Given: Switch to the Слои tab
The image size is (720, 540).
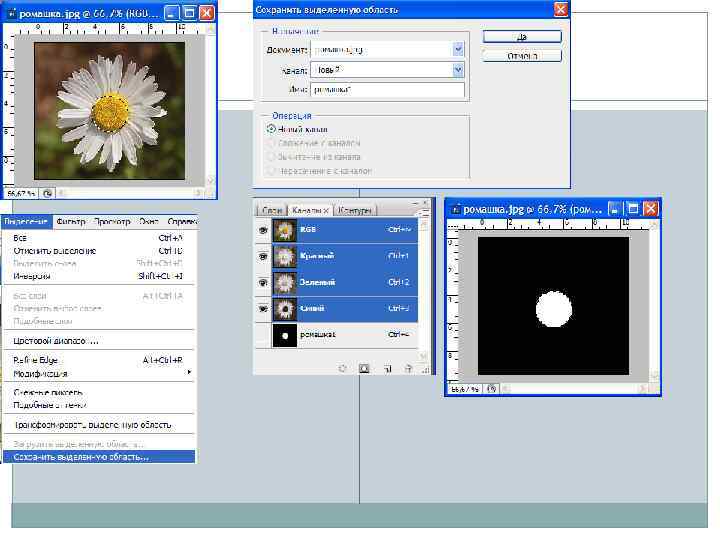Looking at the screenshot, I should click(271, 210).
